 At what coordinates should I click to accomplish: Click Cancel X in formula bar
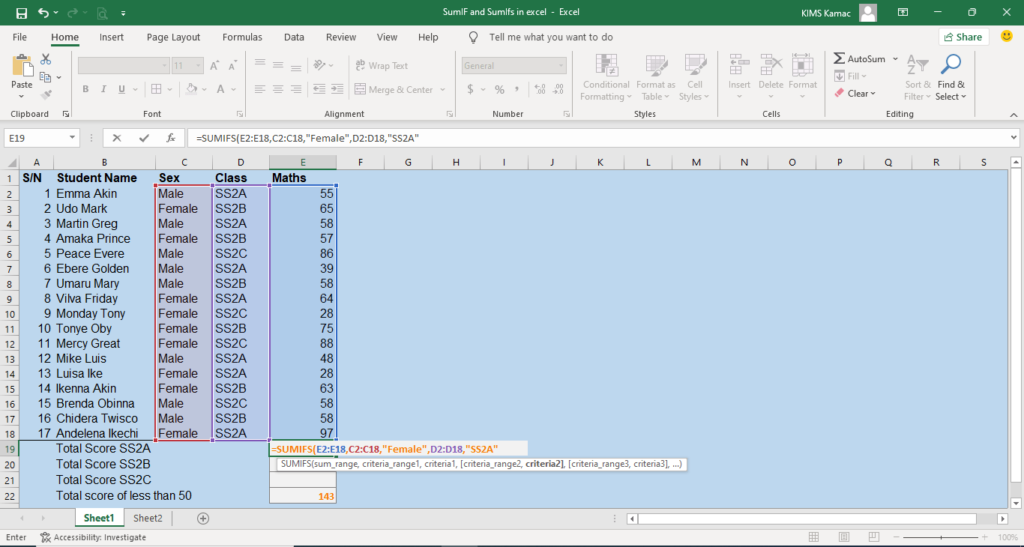click(116, 138)
